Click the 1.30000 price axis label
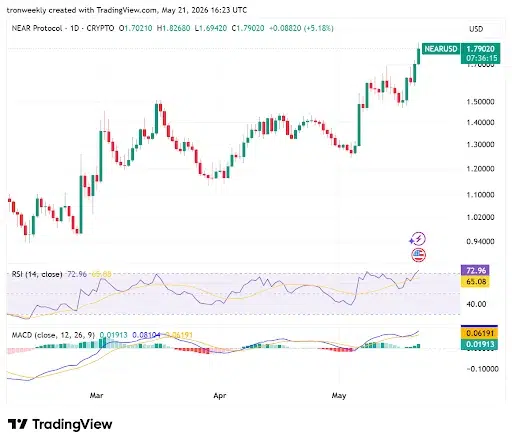This screenshot has width=512, height=444. pos(480,145)
